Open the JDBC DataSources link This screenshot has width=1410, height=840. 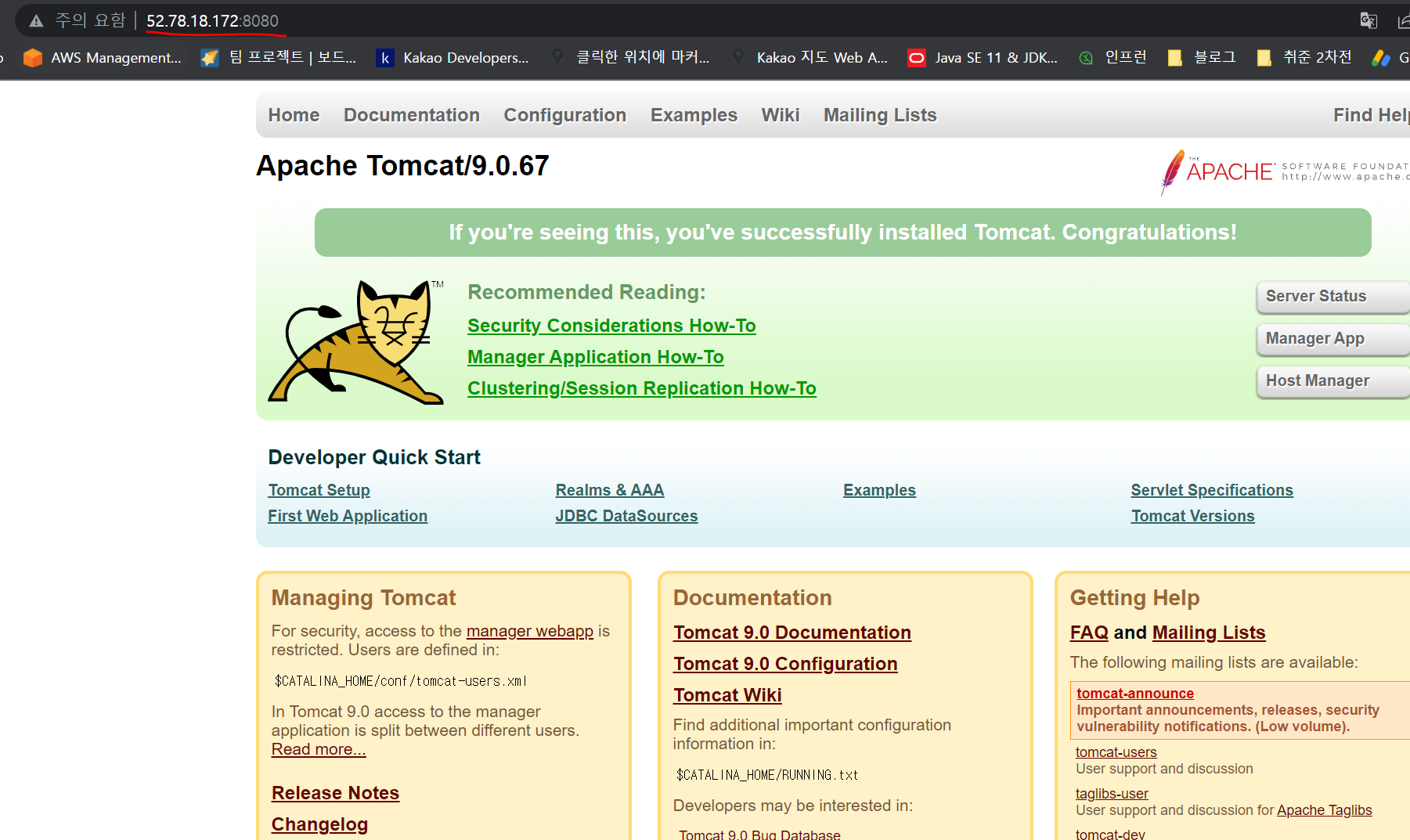[626, 516]
